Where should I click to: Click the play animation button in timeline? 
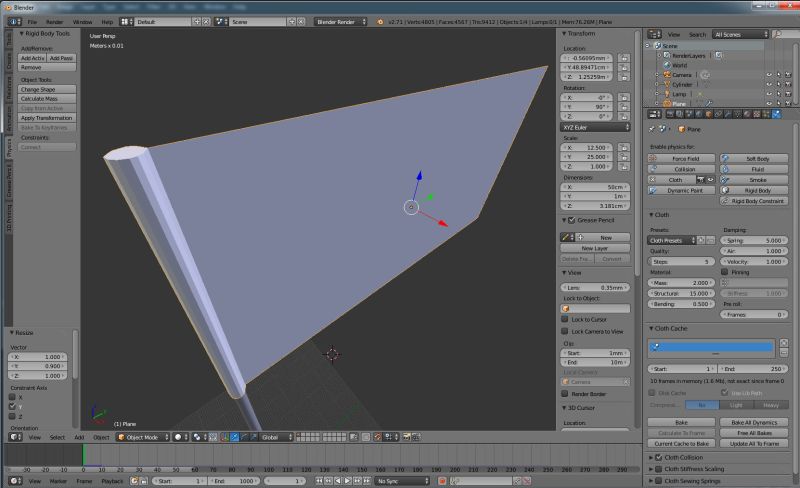pos(347,481)
